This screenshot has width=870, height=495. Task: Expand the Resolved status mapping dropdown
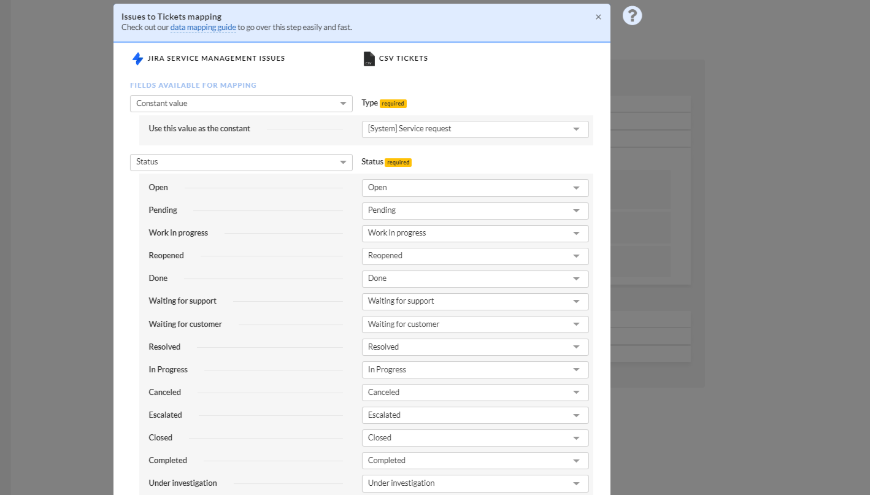click(475, 347)
